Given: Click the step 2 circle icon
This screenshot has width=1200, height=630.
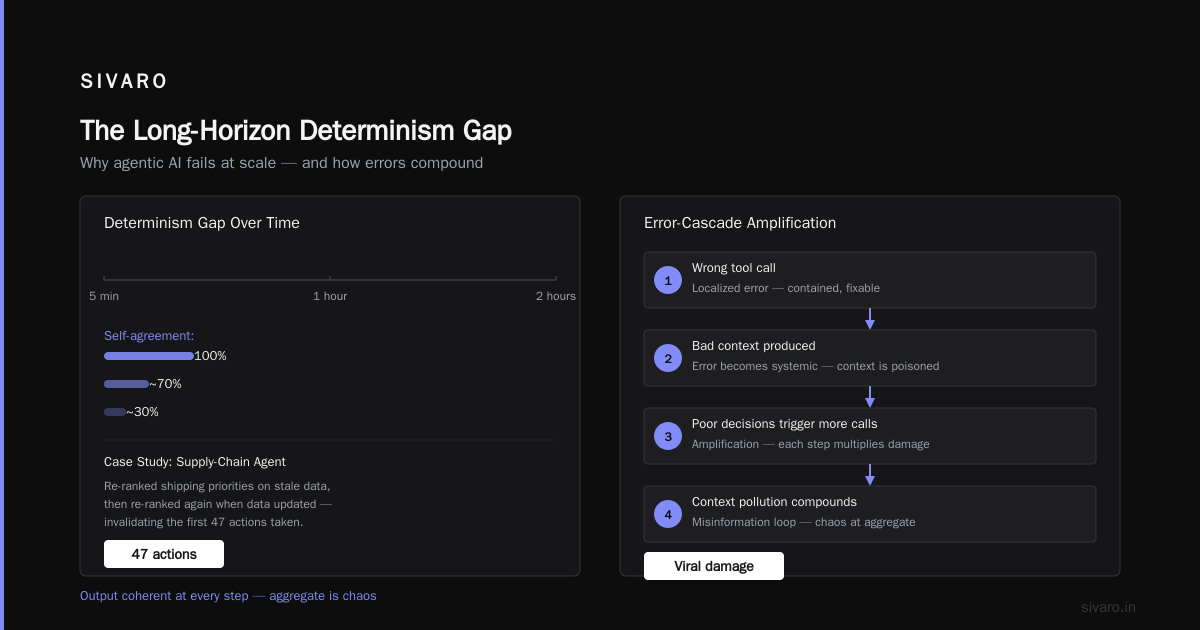Looking at the screenshot, I should 668,358.
